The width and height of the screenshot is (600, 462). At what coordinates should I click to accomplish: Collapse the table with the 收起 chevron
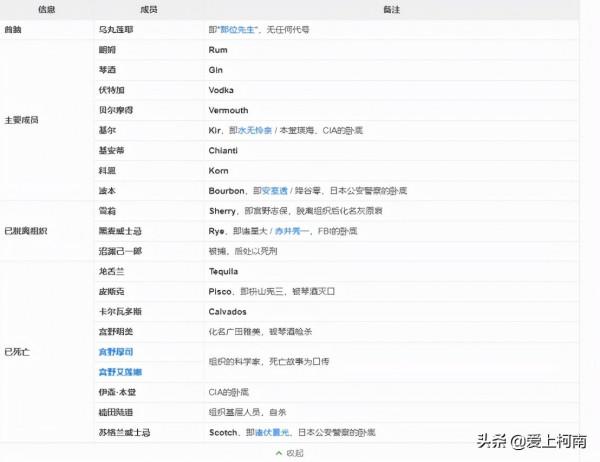[289, 453]
